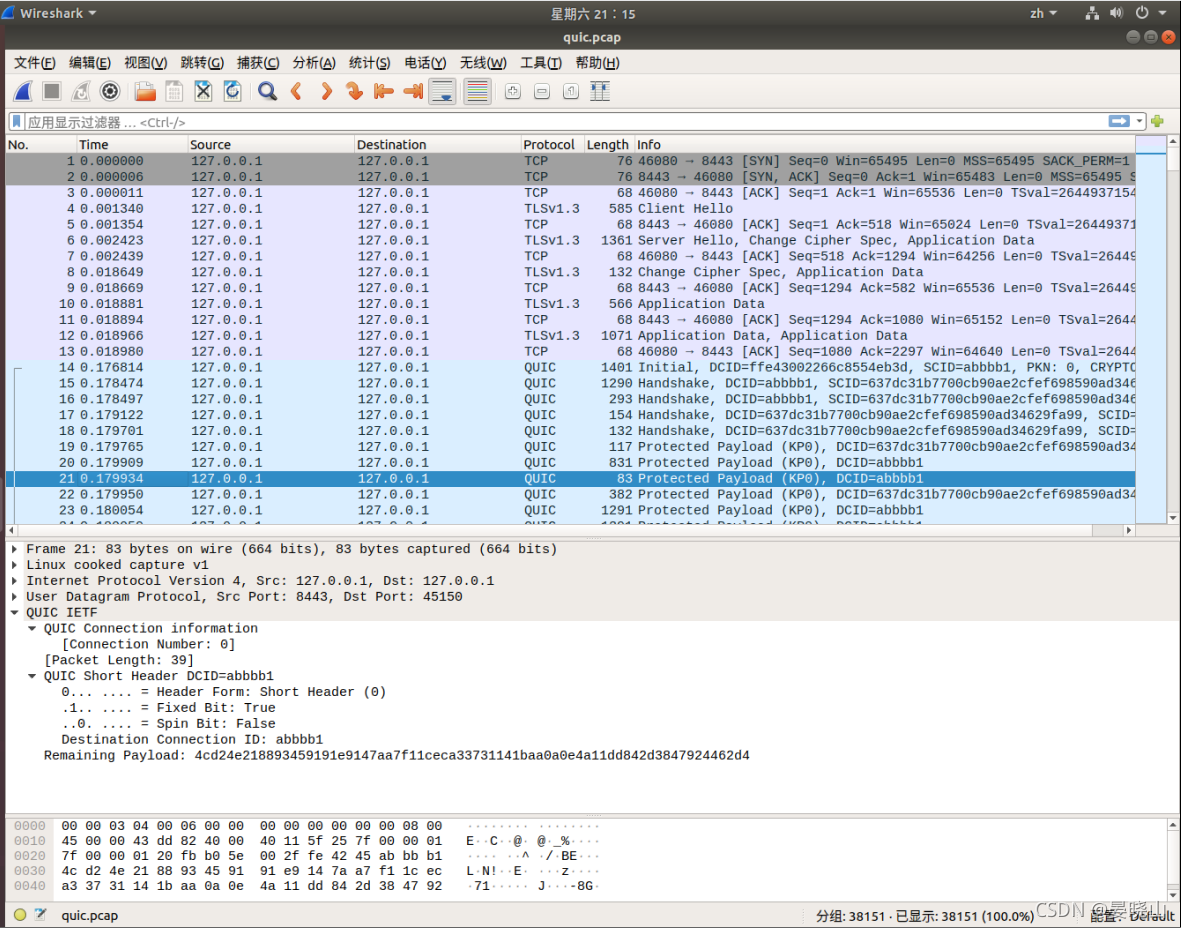Open the 跳转(G) menu
This screenshot has height=928, width=1181.
coord(202,63)
